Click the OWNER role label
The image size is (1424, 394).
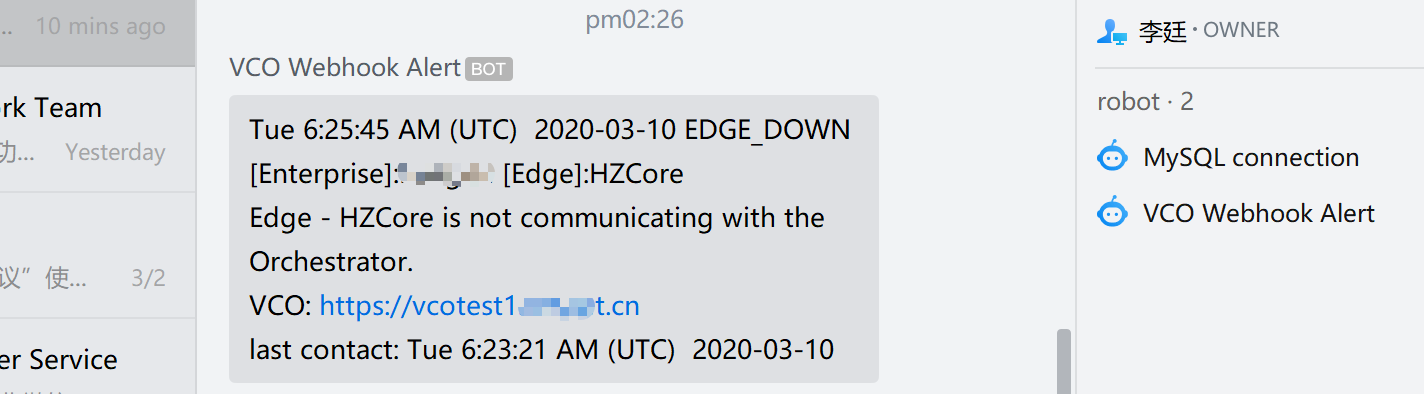point(1241,31)
